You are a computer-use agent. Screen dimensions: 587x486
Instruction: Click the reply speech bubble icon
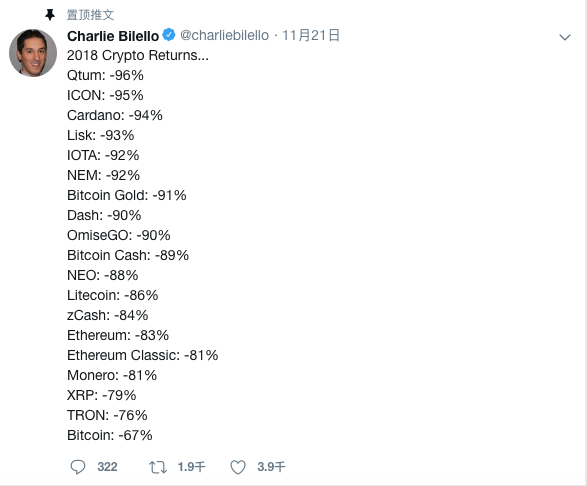point(78,467)
